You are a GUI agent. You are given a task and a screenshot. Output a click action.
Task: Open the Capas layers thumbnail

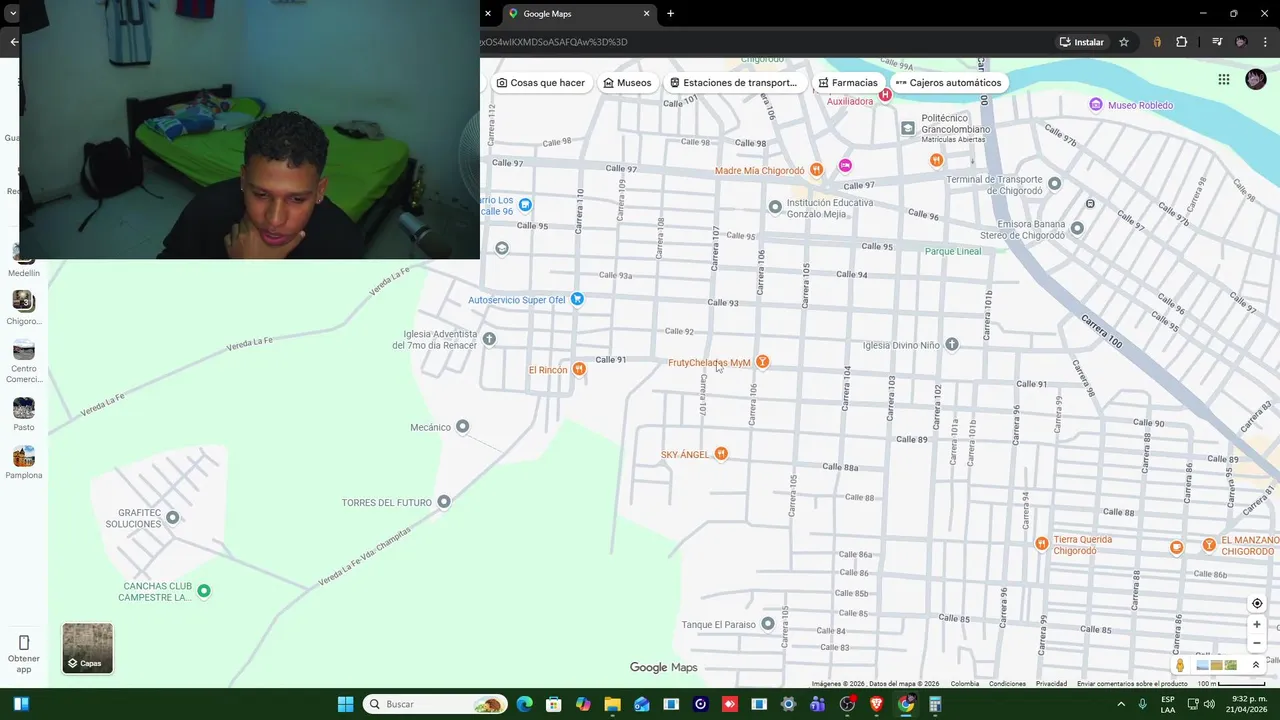pyautogui.click(x=88, y=648)
